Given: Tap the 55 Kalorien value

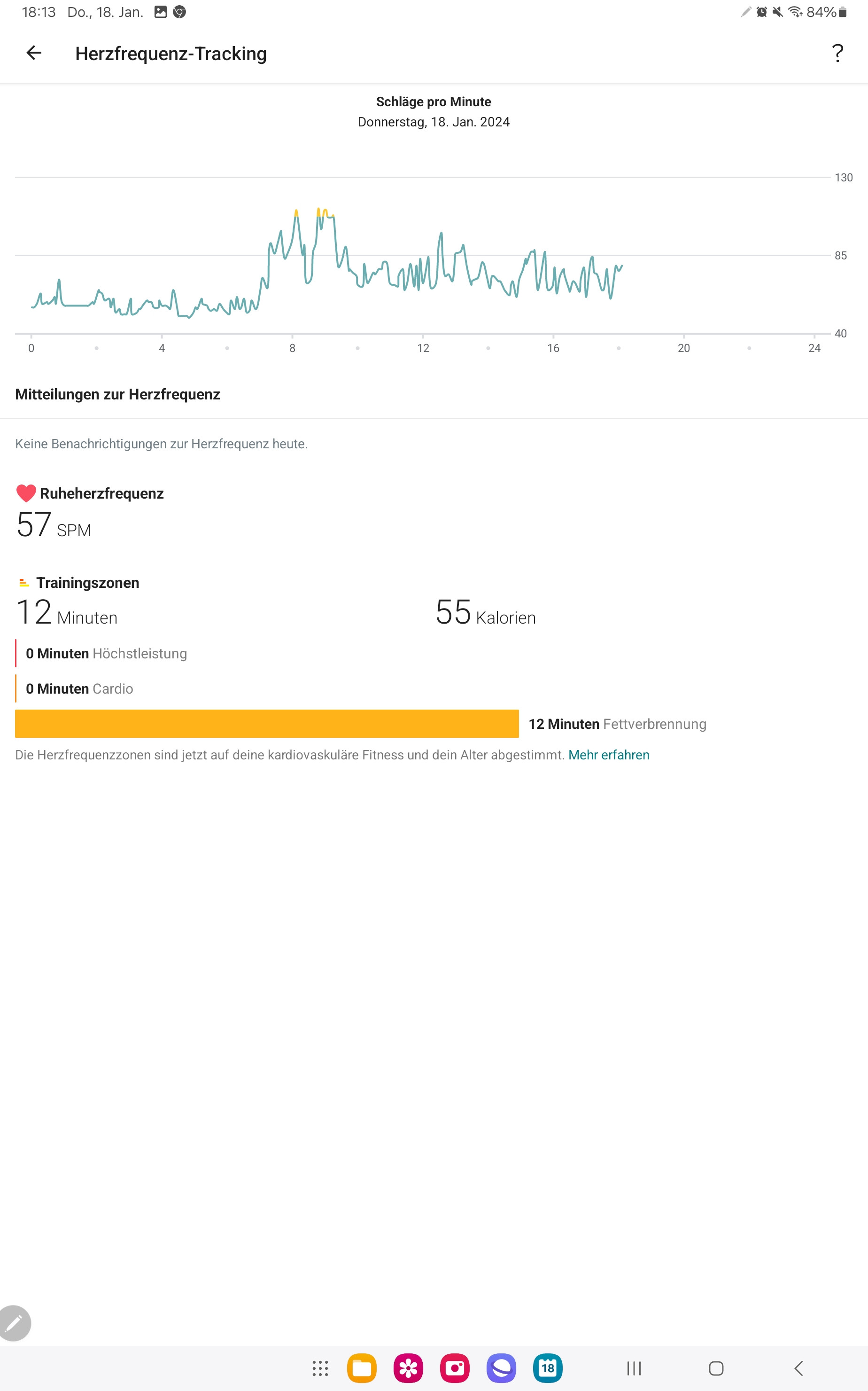Looking at the screenshot, I should 486,612.
